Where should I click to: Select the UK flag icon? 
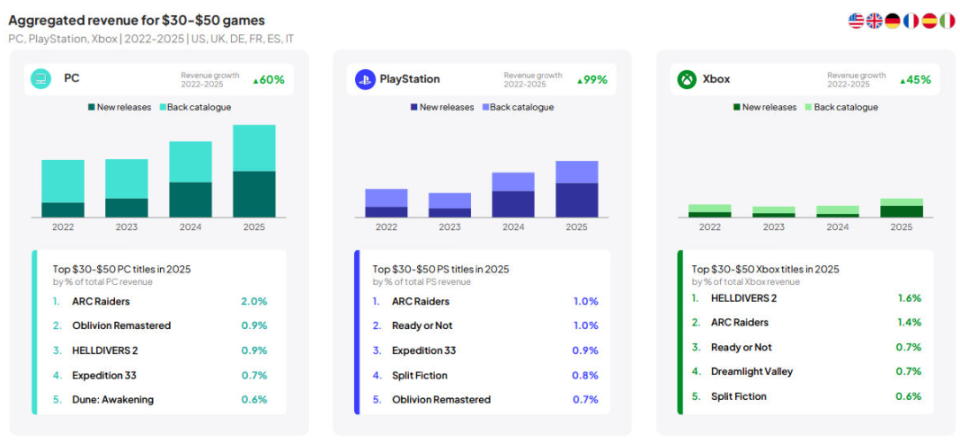click(874, 21)
